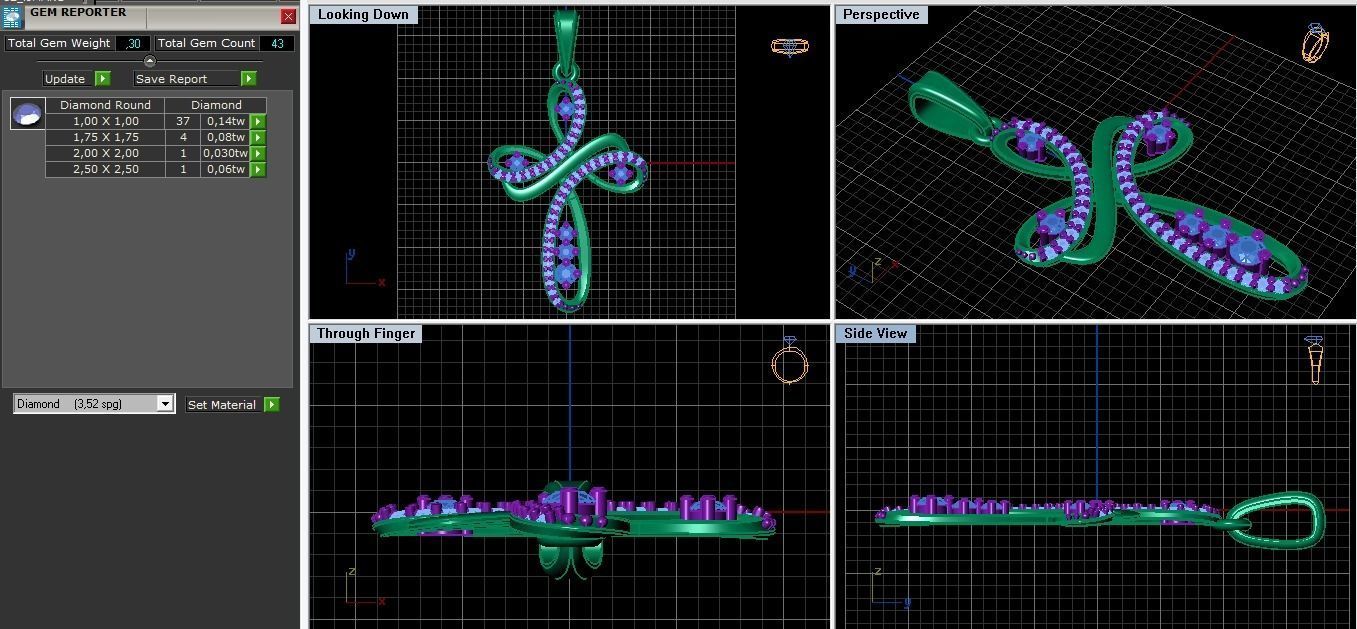Screen dimensions: 1357x629
Task: Activate the Looking Down viewport title
Action: (x=363, y=15)
